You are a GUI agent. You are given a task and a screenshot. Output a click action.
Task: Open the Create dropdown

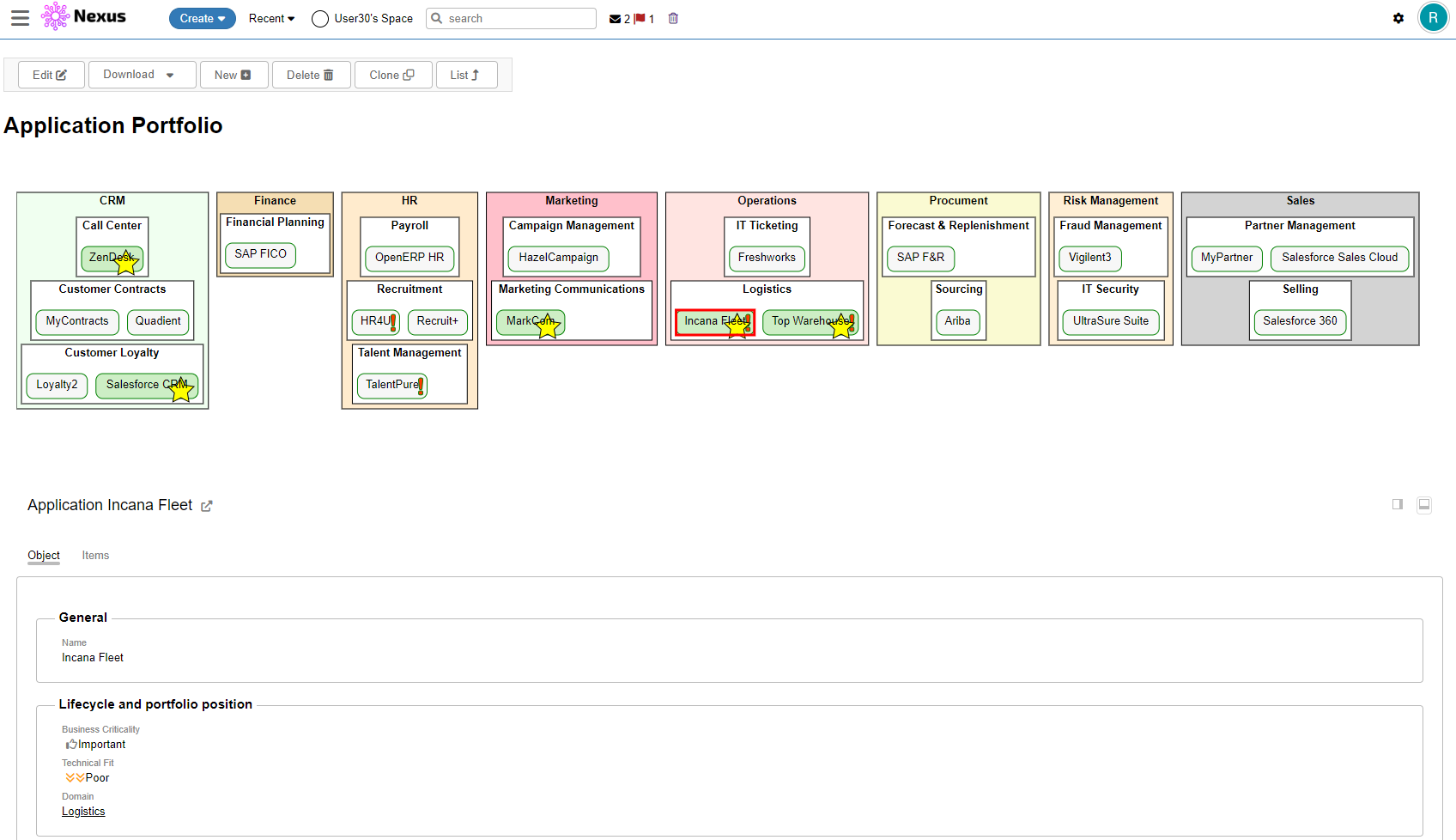(203, 18)
